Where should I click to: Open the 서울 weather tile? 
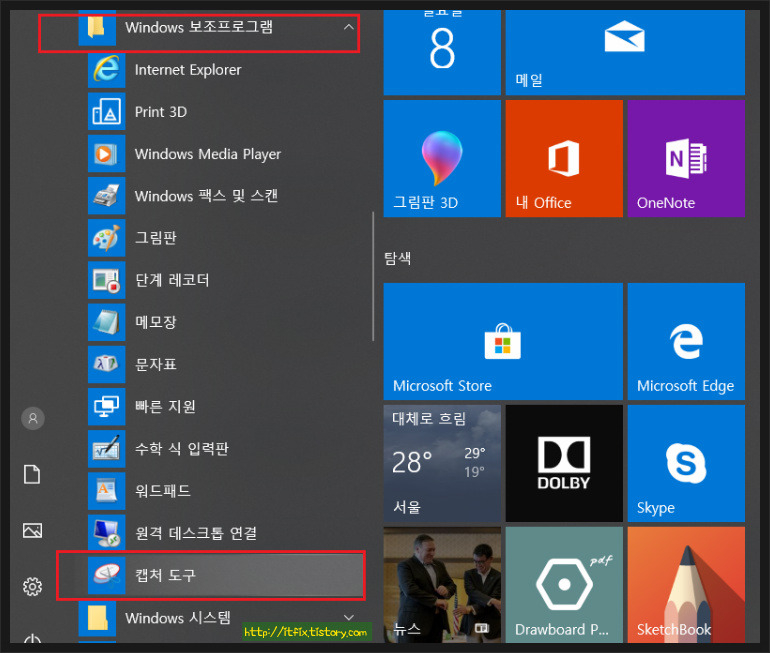pyautogui.click(x=442, y=463)
